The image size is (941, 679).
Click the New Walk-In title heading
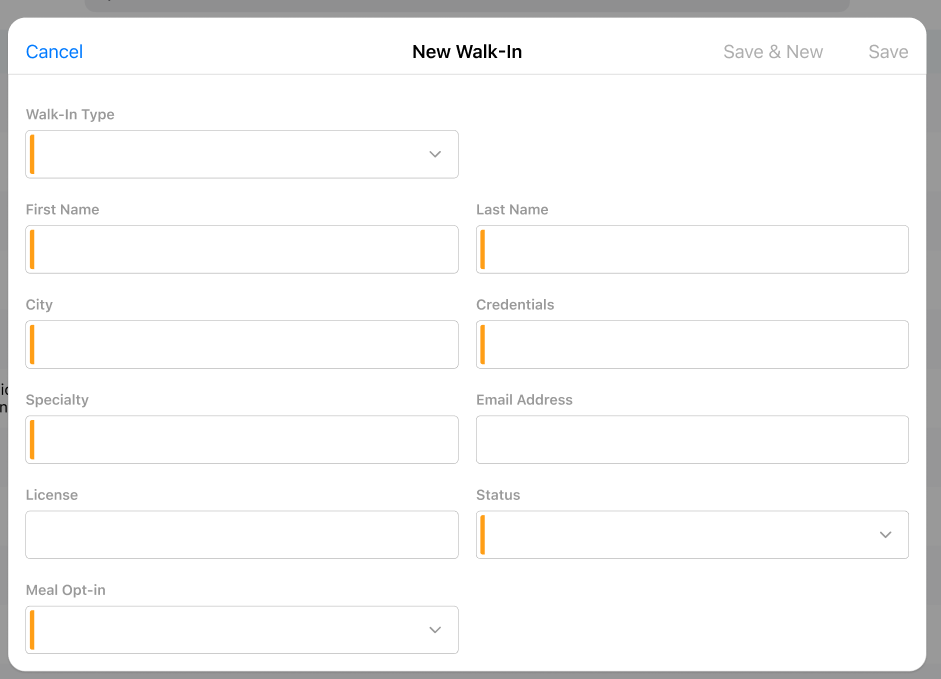pos(467,52)
